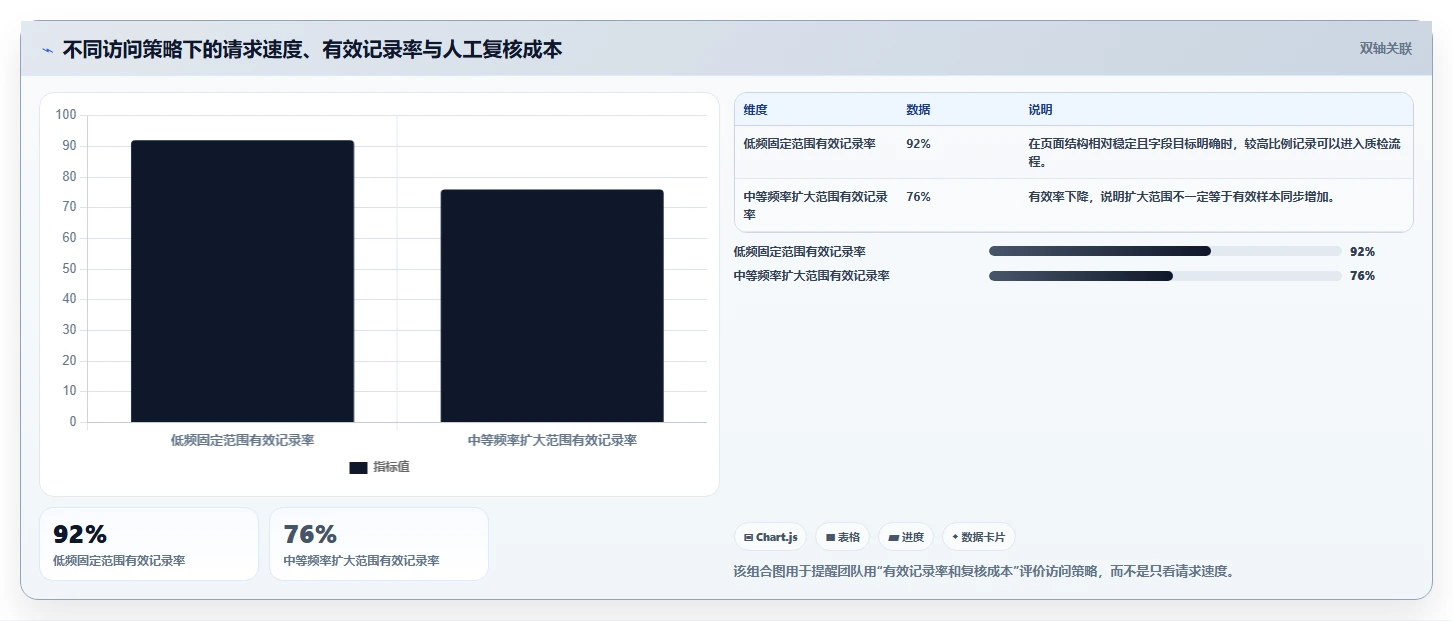Image resolution: width=1453 pixels, height=621 pixels.
Task: Click the 低频固定范围有效记录率 x-axis label
Action: coord(243,440)
